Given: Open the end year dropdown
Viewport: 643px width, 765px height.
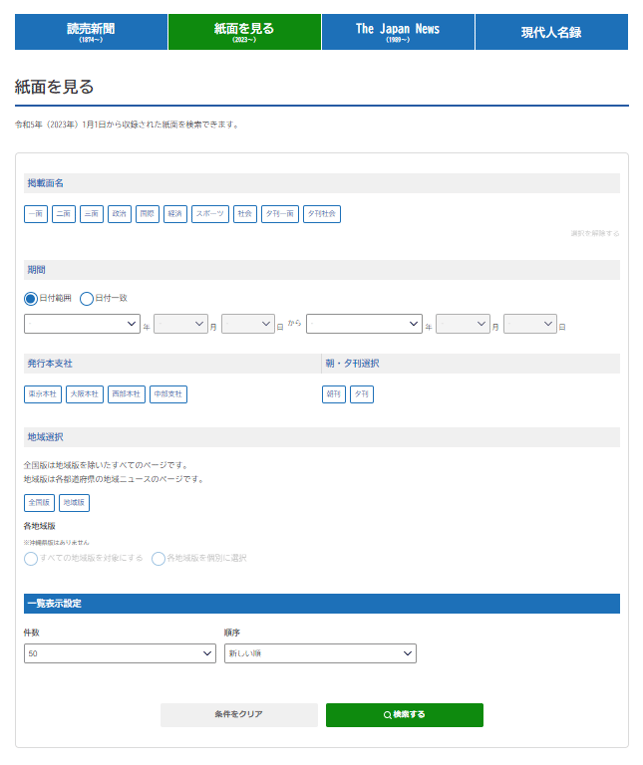Looking at the screenshot, I should click(x=364, y=324).
